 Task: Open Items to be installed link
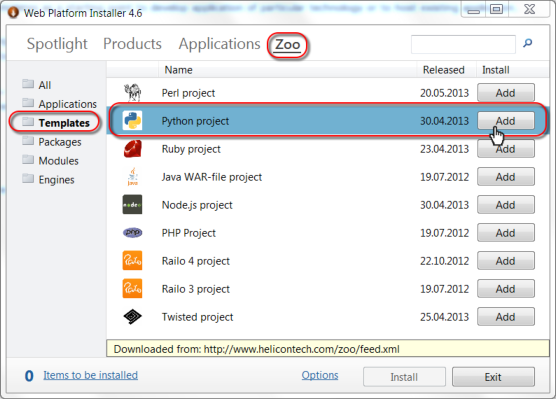click(90, 375)
